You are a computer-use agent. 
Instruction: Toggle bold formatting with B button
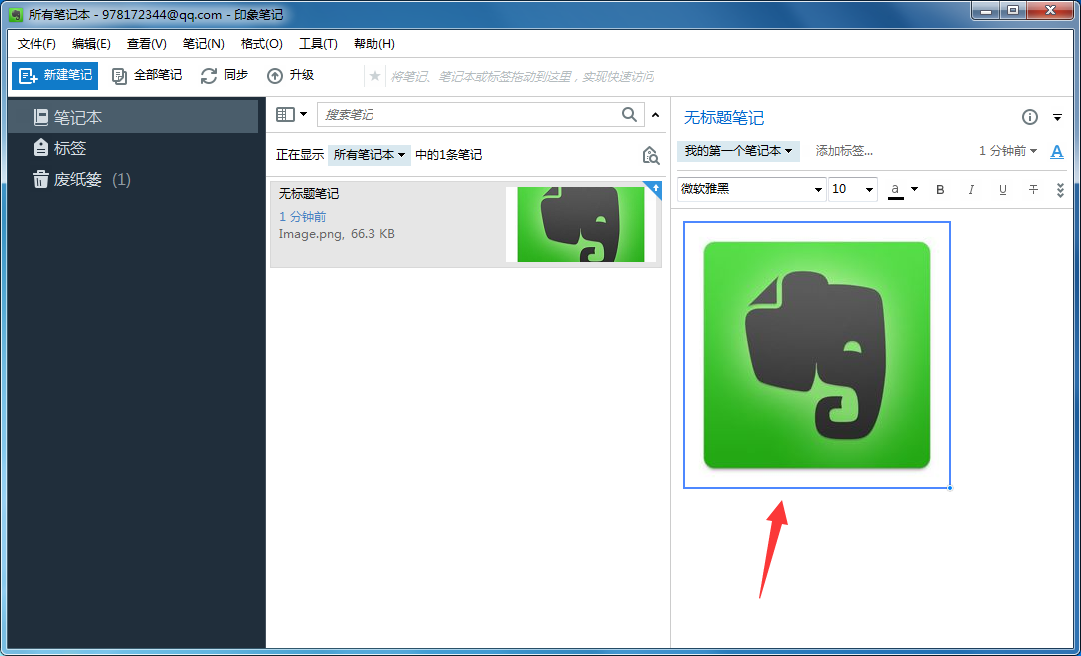(x=940, y=189)
